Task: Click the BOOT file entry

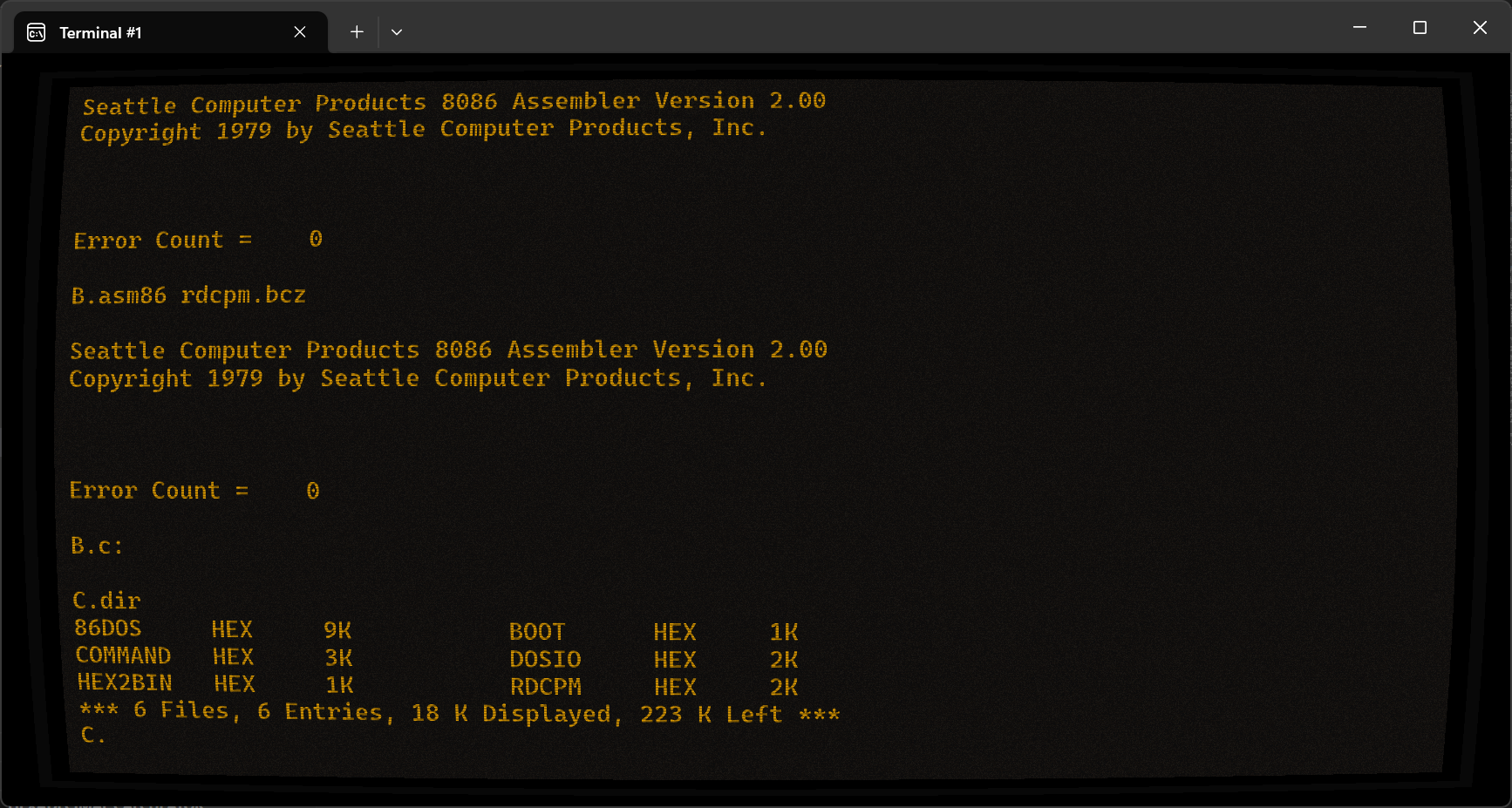Action: pyautogui.click(x=654, y=632)
